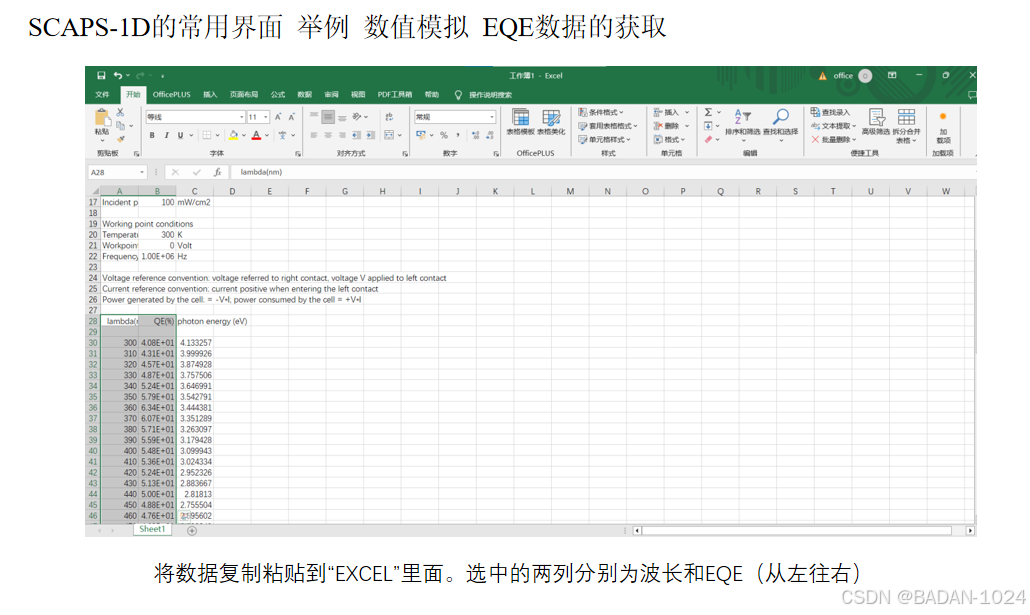Click the Increase Indent icon
The height and width of the screenshot is (615, 1030).
pyautogui.click(x=370, y=135)
